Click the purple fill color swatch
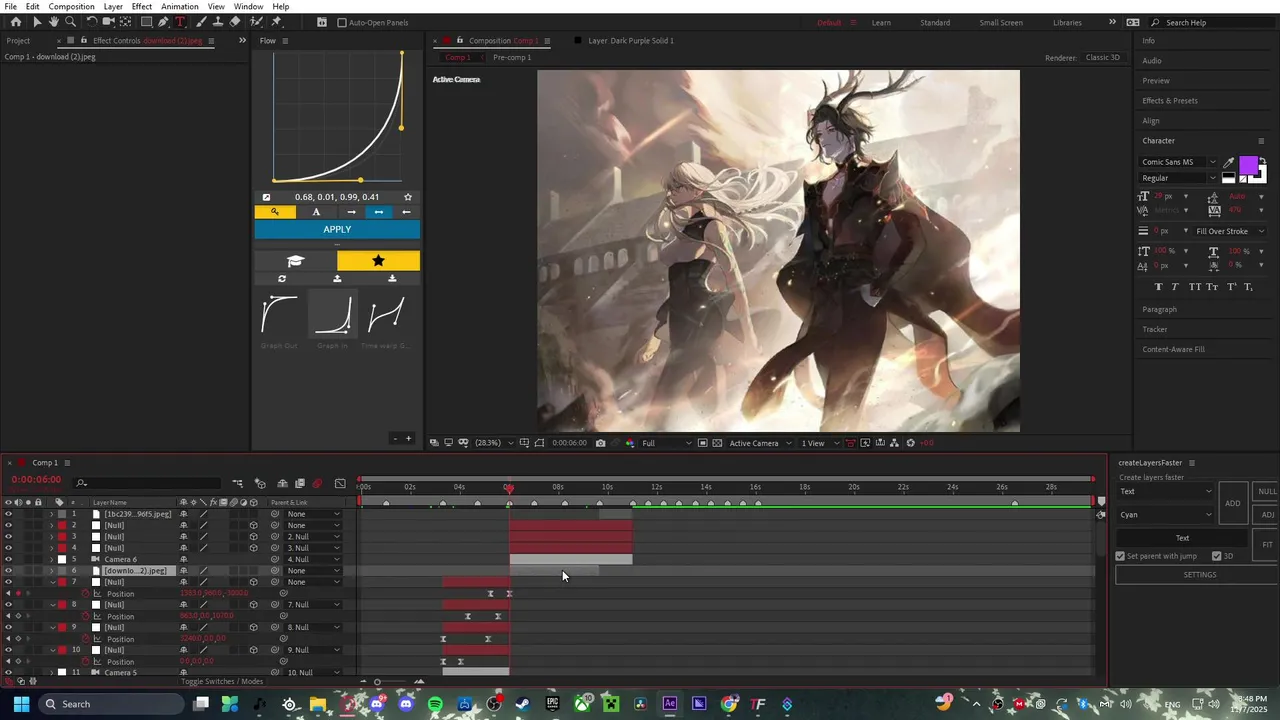Screen dimensions: 1280x720 pyautogui.click(x=1248, y=166)
